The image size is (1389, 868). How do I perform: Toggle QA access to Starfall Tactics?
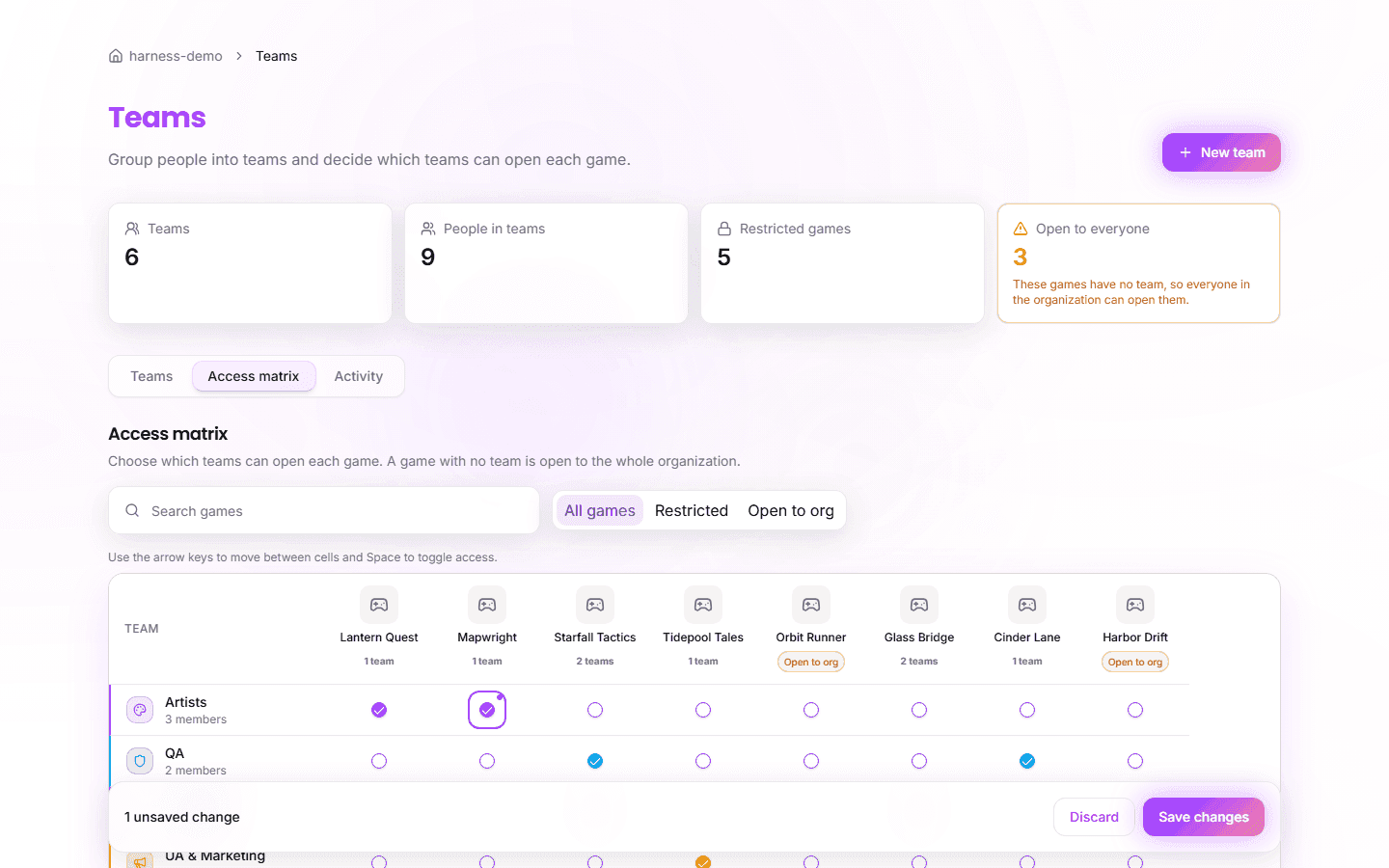click(595, 761)
